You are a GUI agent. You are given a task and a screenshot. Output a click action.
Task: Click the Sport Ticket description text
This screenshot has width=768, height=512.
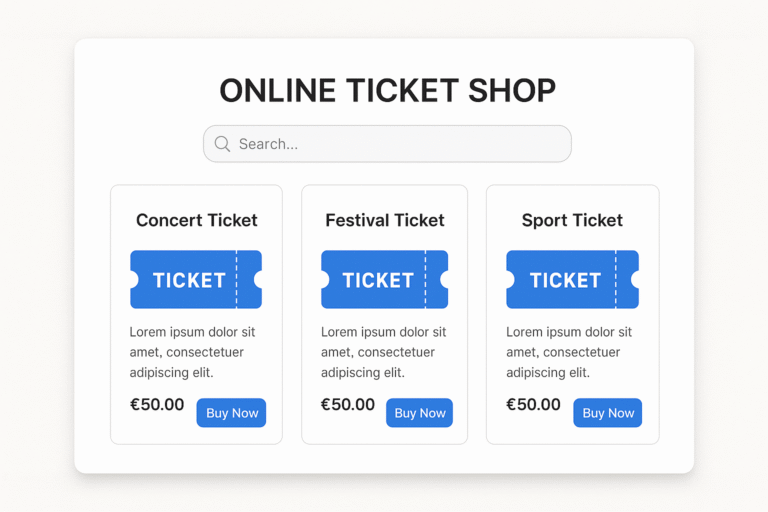[x=568, y=352]
